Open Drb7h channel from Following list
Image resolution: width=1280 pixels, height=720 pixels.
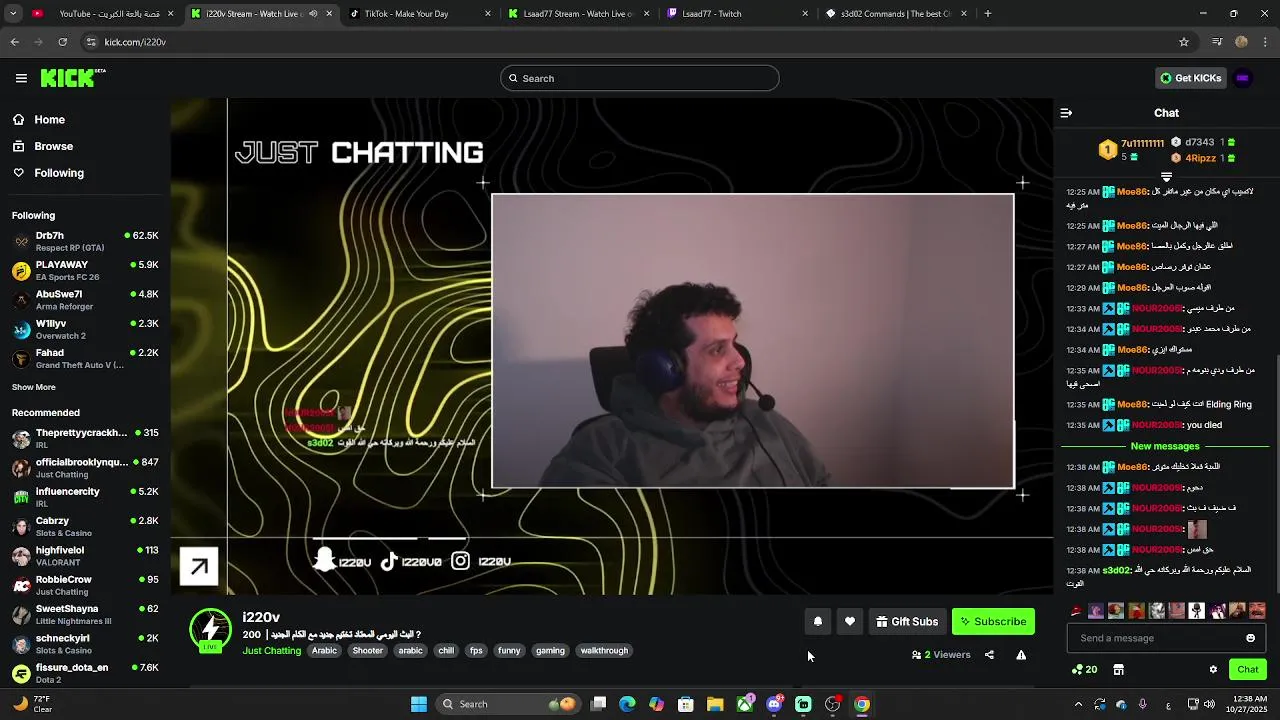(85, 241)
